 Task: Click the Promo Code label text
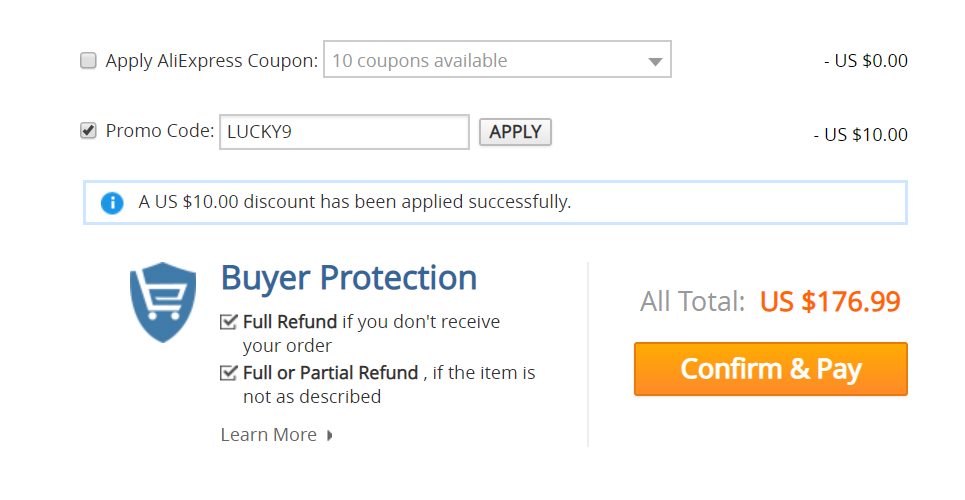(160, 131)
